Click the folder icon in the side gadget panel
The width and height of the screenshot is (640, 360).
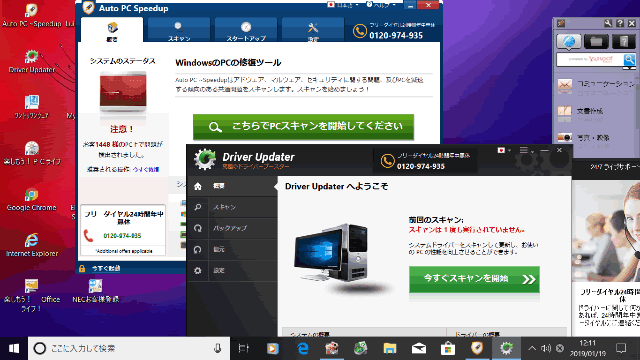click(x=596, y=41)
